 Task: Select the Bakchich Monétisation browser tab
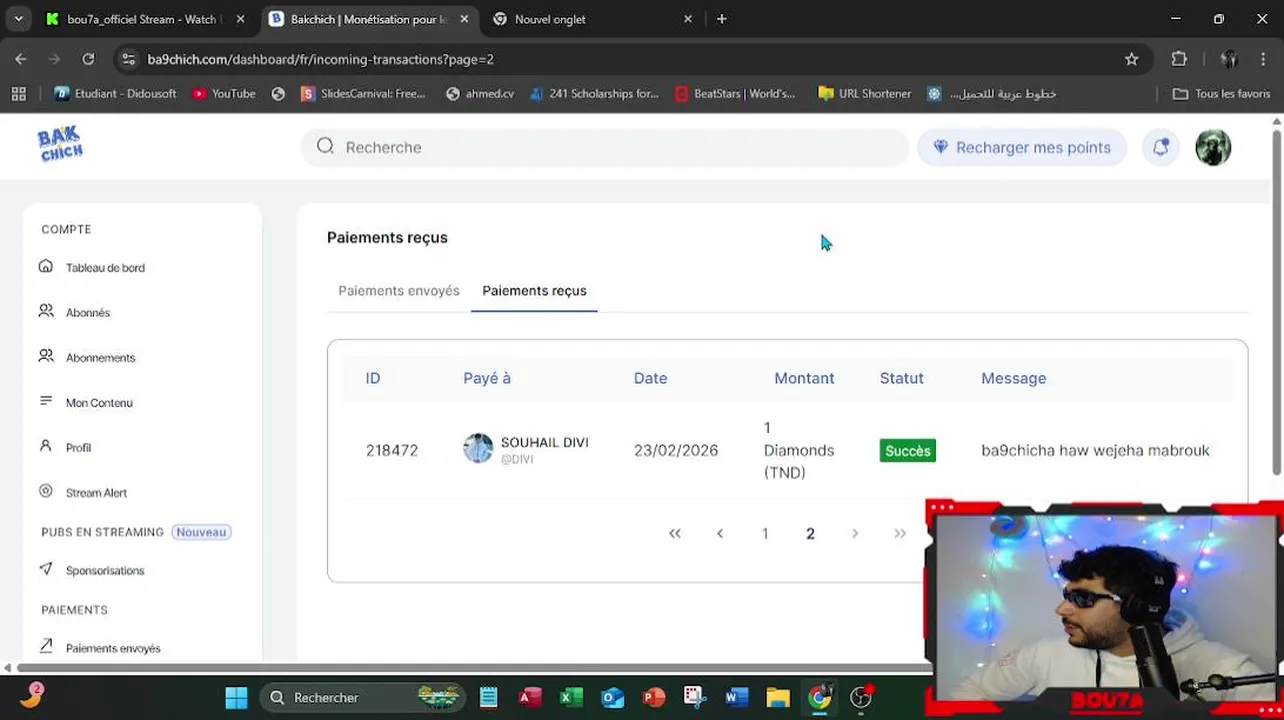click(x=368, y=19)
